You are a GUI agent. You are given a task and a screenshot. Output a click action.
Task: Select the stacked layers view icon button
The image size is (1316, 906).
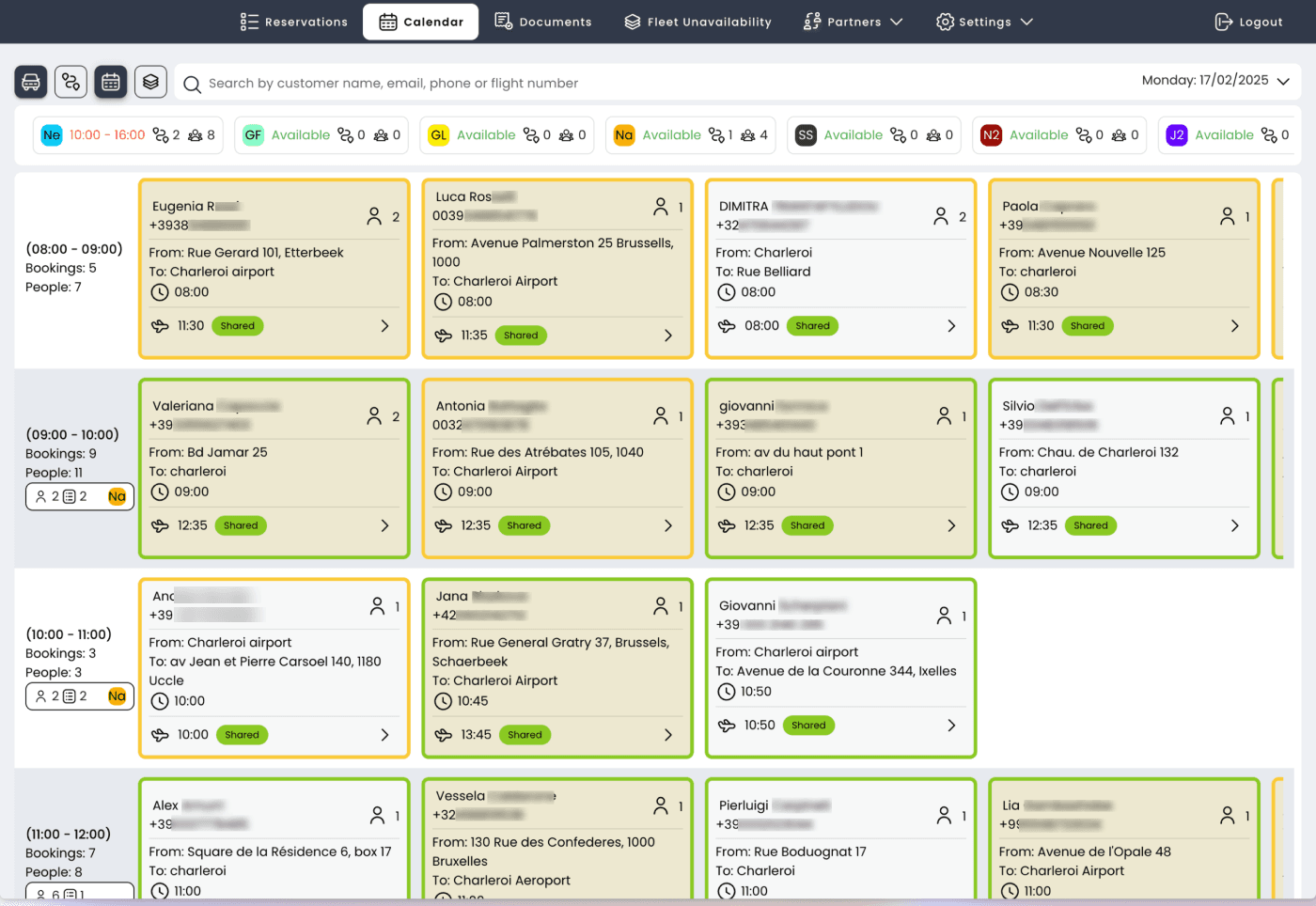tap(150, 83)
